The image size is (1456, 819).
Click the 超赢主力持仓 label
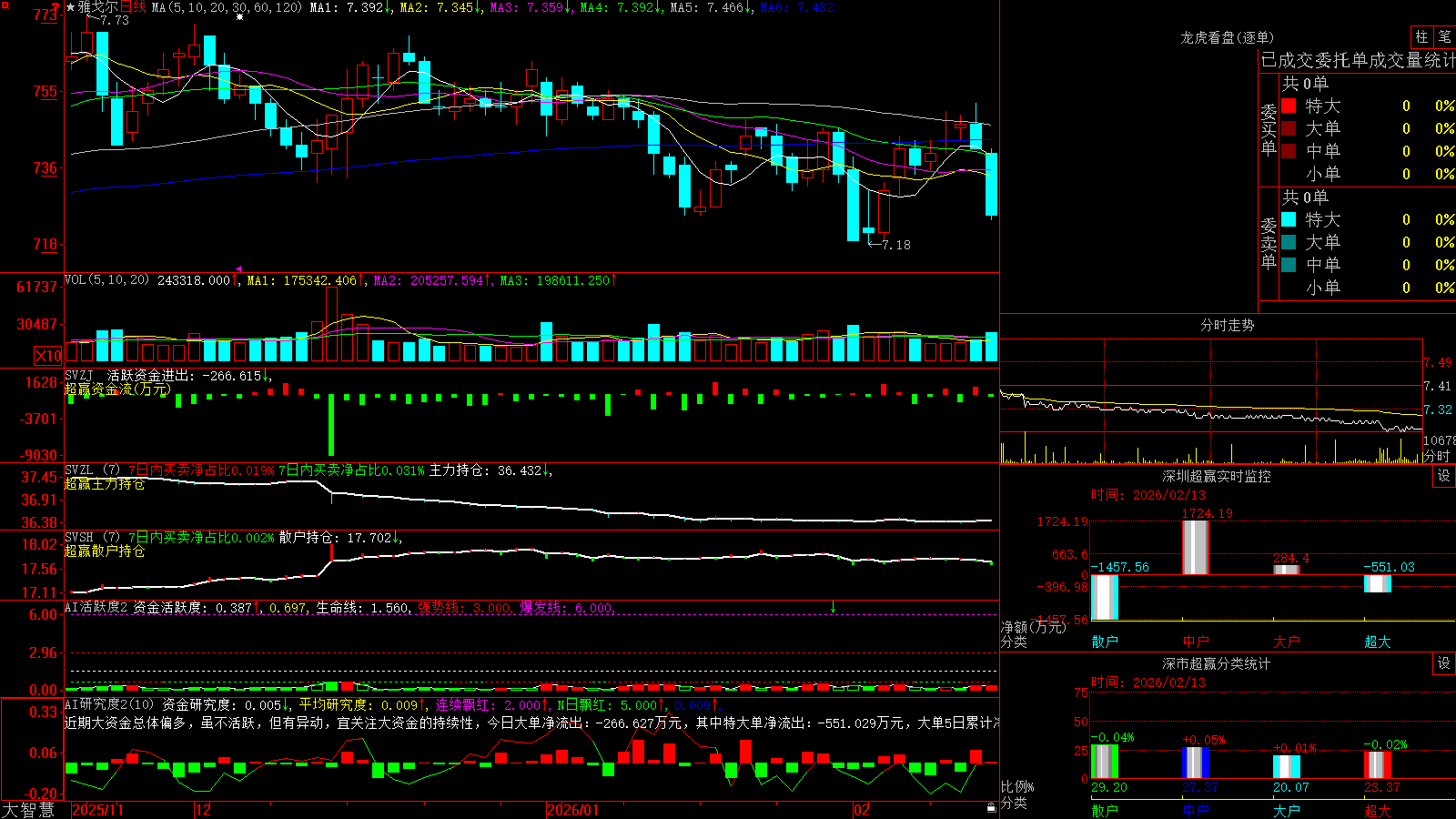coord(105,484)
